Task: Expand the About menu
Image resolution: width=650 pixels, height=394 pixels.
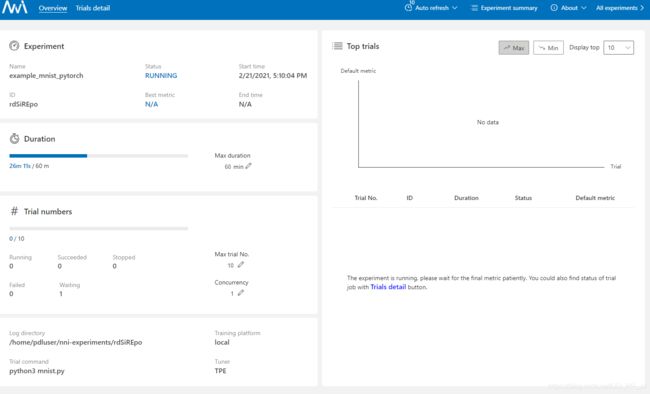Action: (x=584, y=8)
